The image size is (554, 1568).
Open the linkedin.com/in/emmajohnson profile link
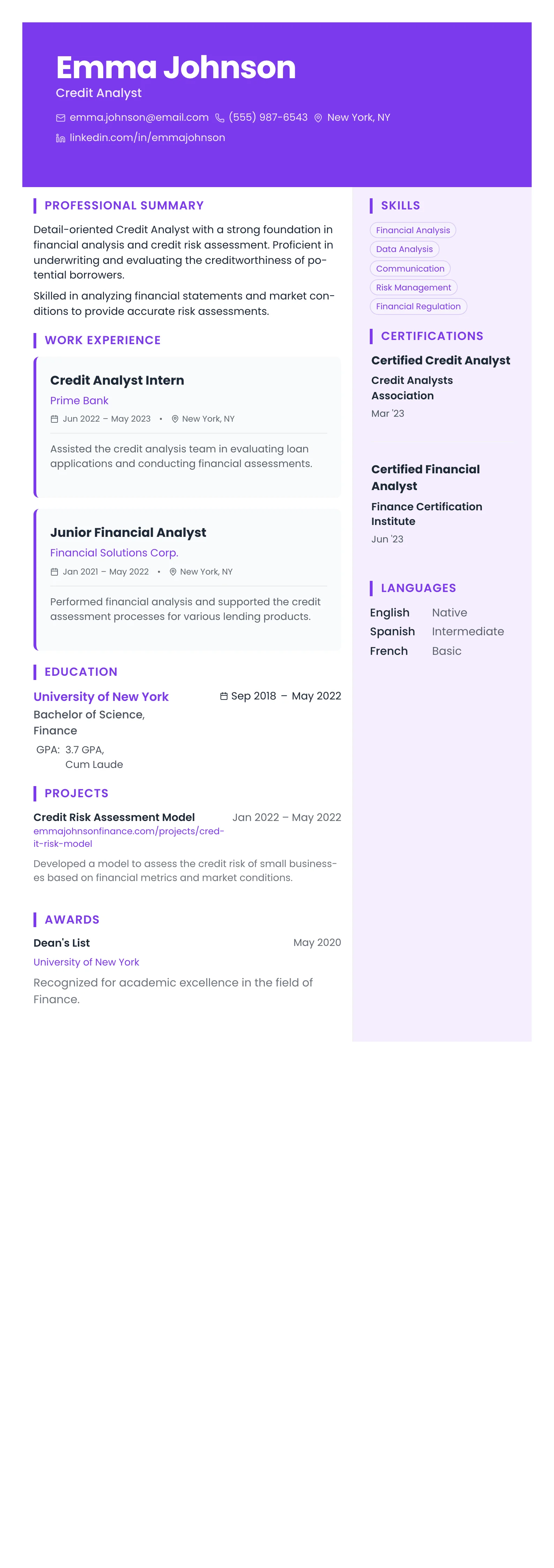(147, 138)
